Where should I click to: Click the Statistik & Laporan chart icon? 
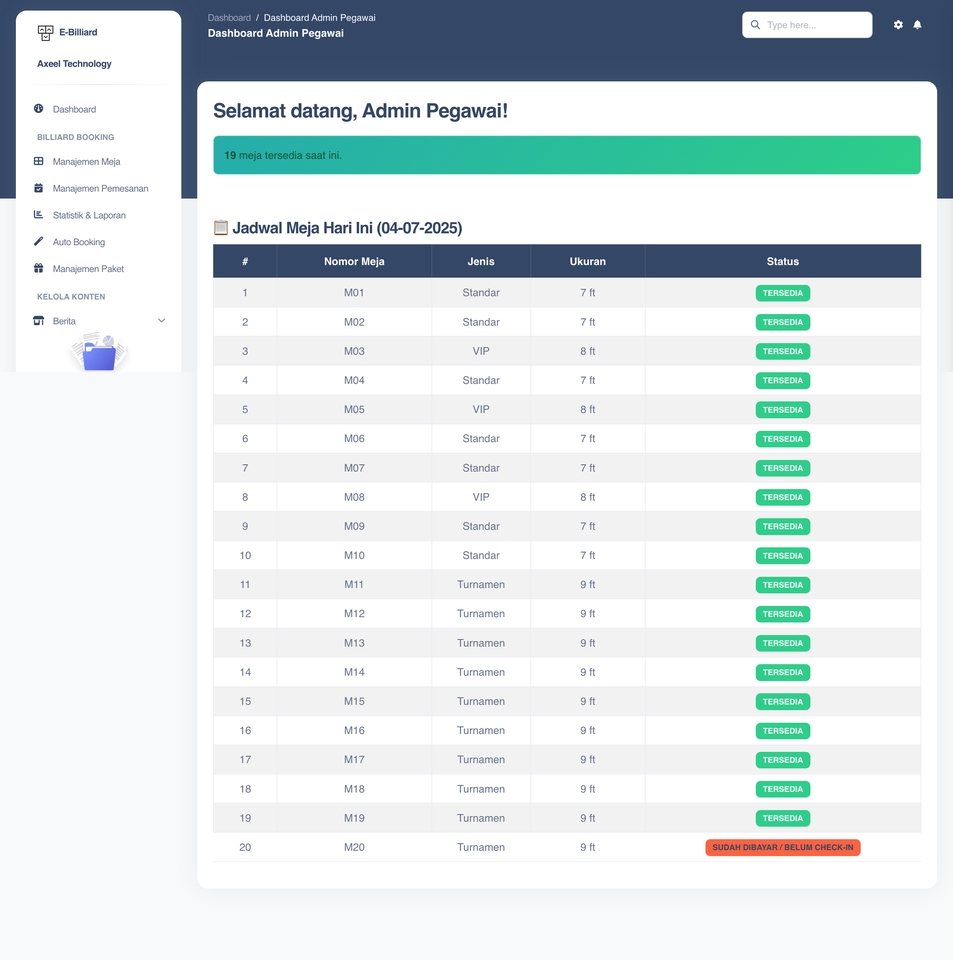tap(39, 215)
